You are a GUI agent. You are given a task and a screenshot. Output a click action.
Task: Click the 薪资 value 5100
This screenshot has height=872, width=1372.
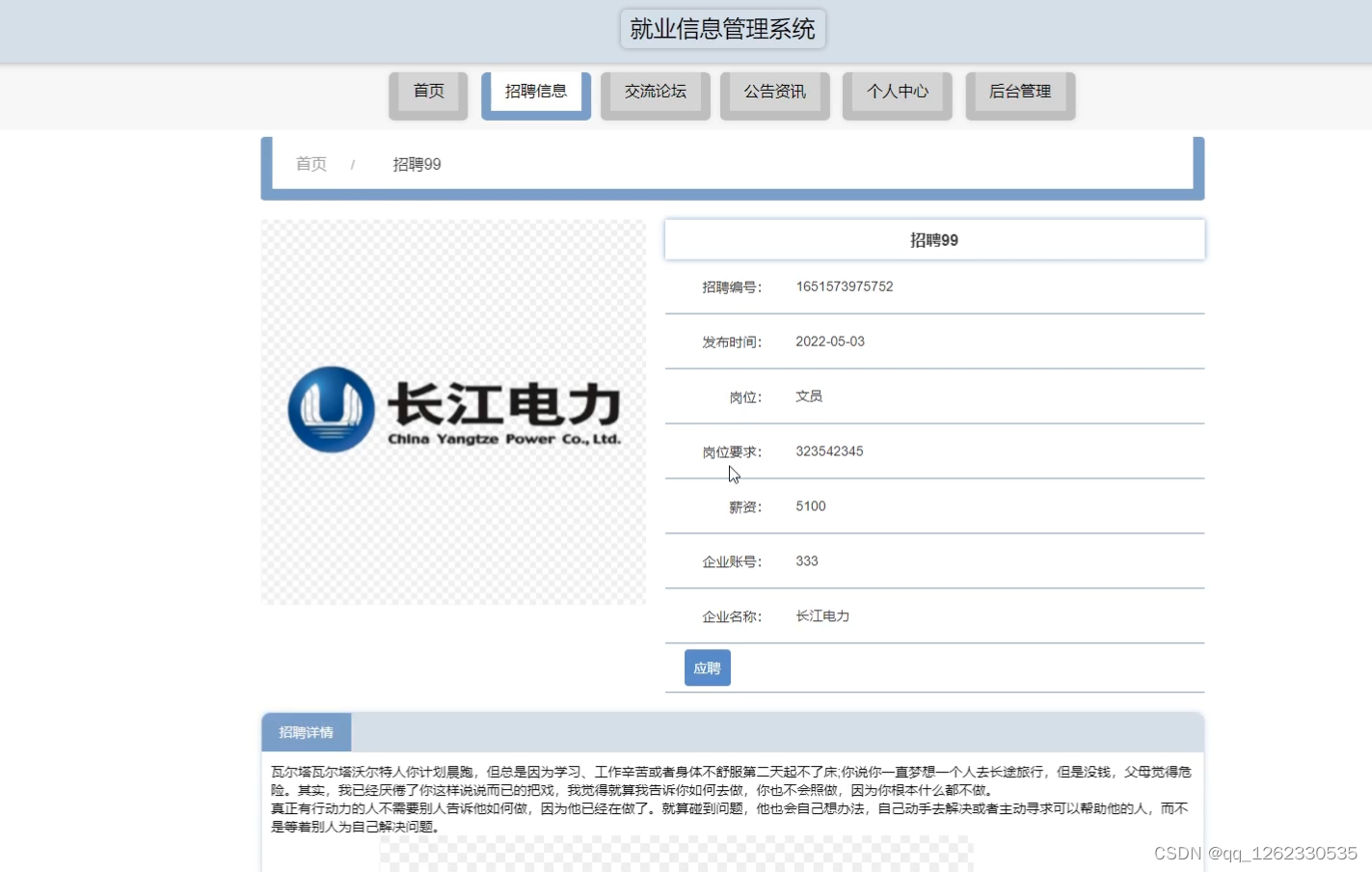(x=811, y=506)
